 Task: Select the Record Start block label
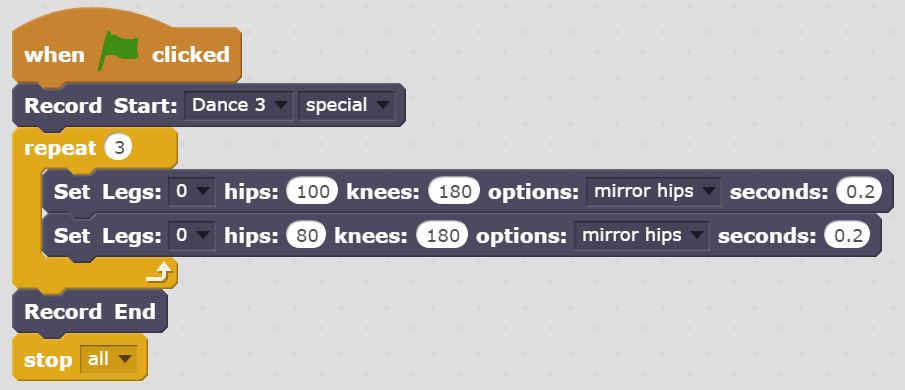pyautogui.click(x=100, y=106)
